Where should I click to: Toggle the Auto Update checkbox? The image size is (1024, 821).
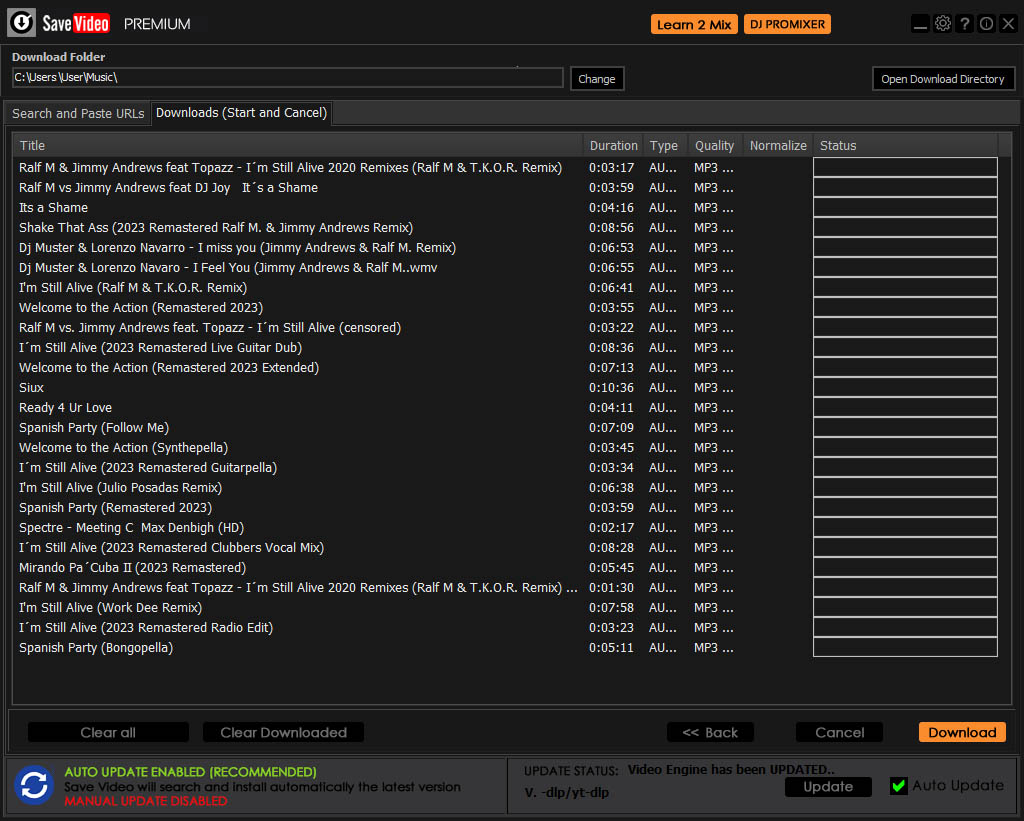[898, 786]
